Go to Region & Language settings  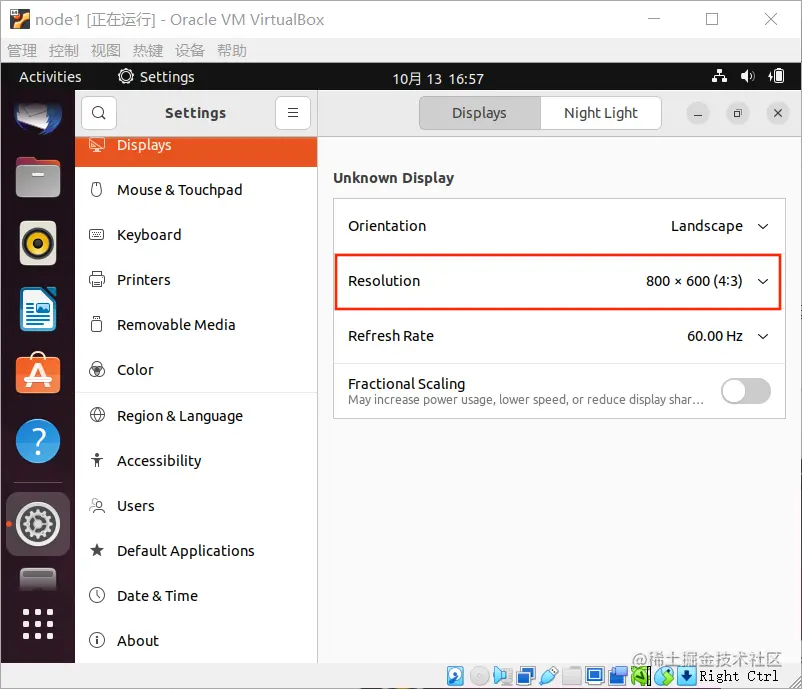[x=196, y=416]
